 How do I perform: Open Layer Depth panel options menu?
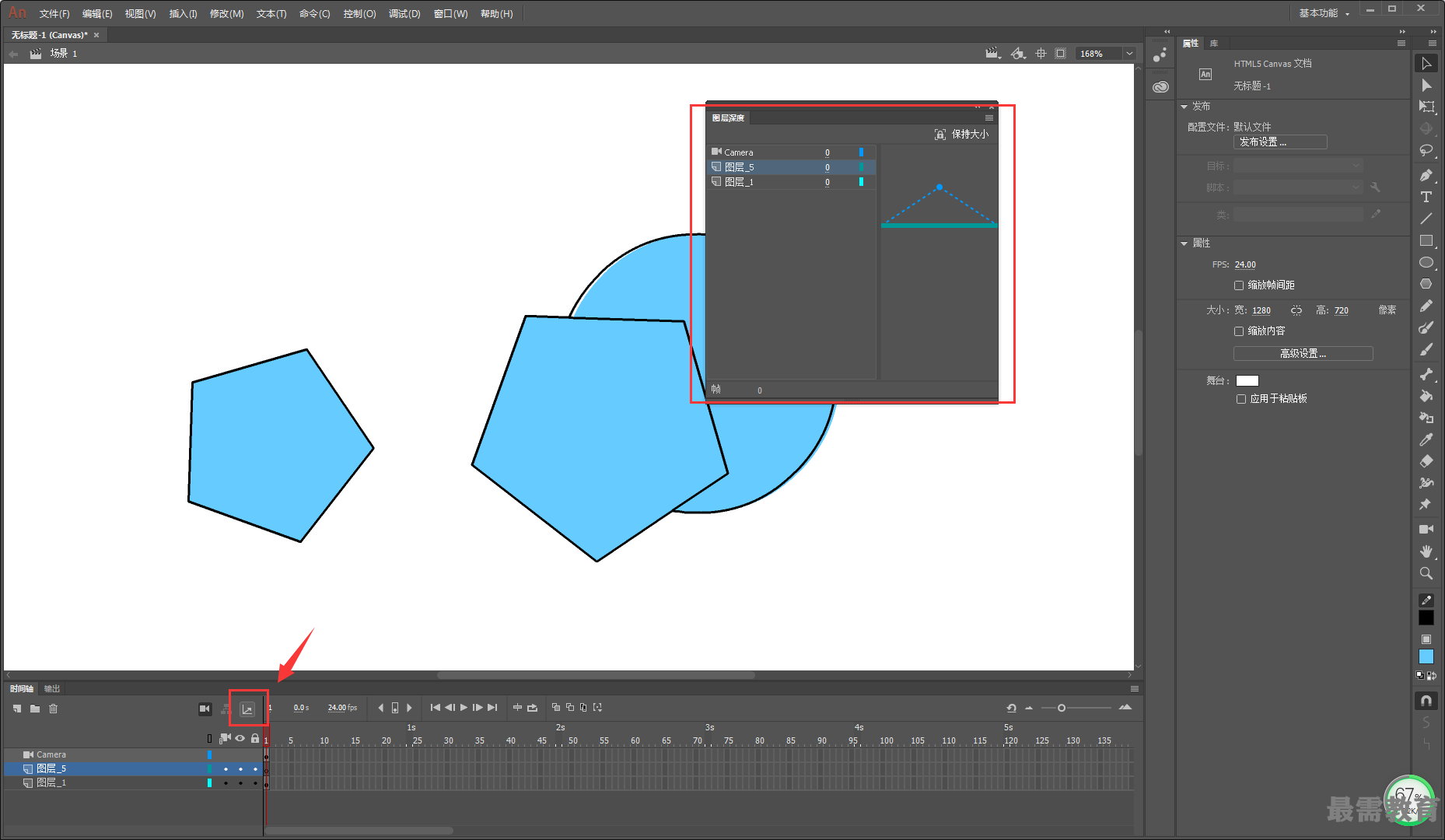point(989,118)
